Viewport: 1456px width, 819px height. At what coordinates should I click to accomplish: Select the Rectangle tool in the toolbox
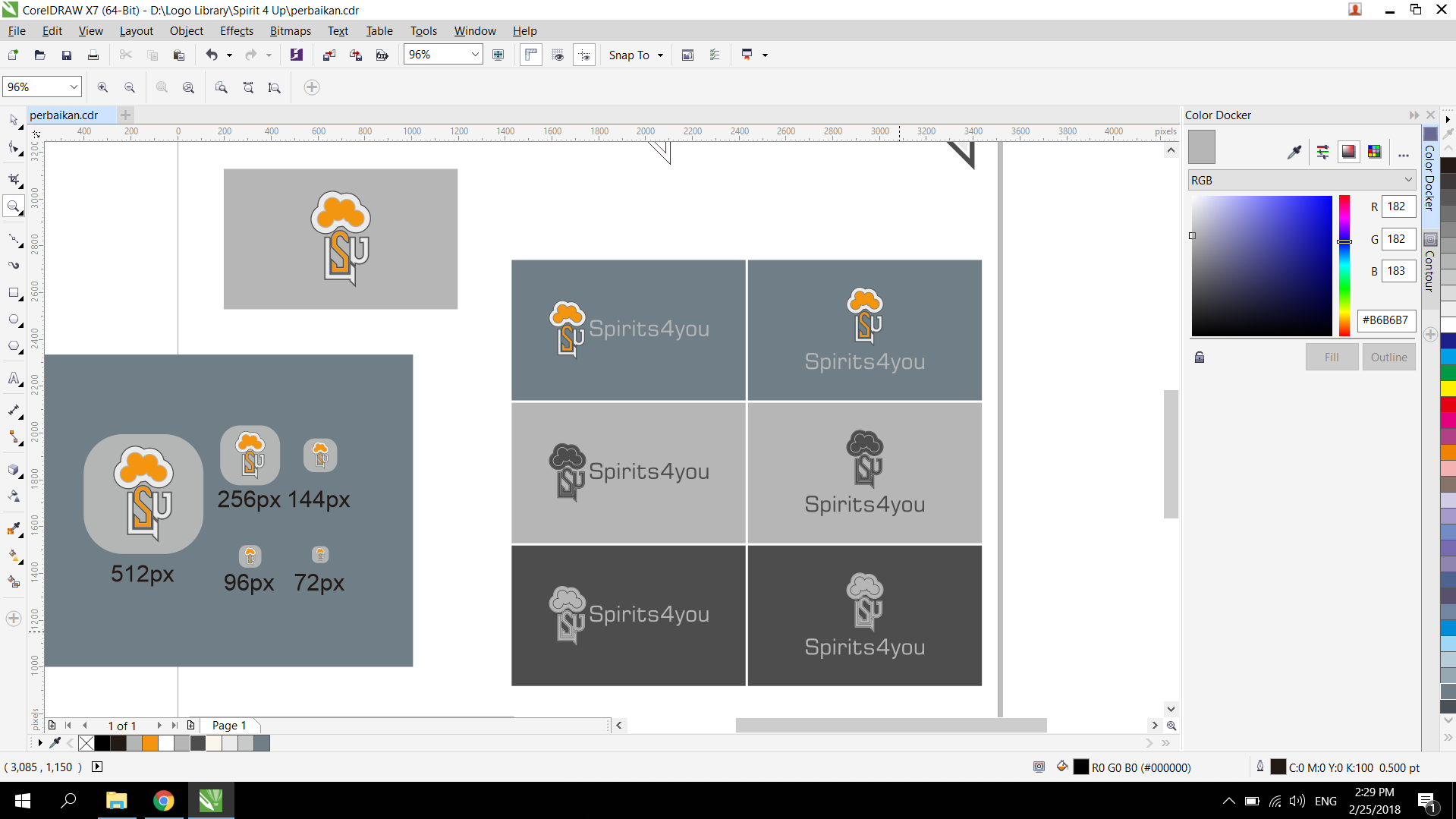click(14, 292)
